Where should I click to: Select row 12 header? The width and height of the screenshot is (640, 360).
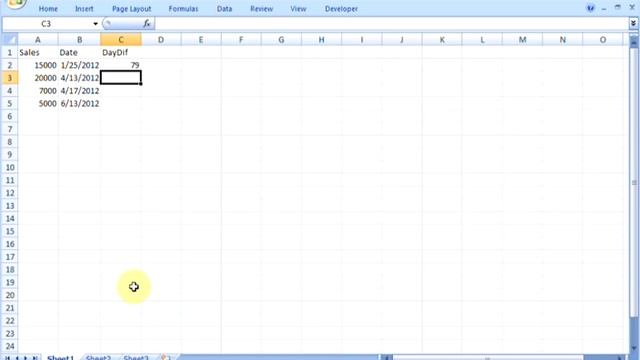(9, 193)
